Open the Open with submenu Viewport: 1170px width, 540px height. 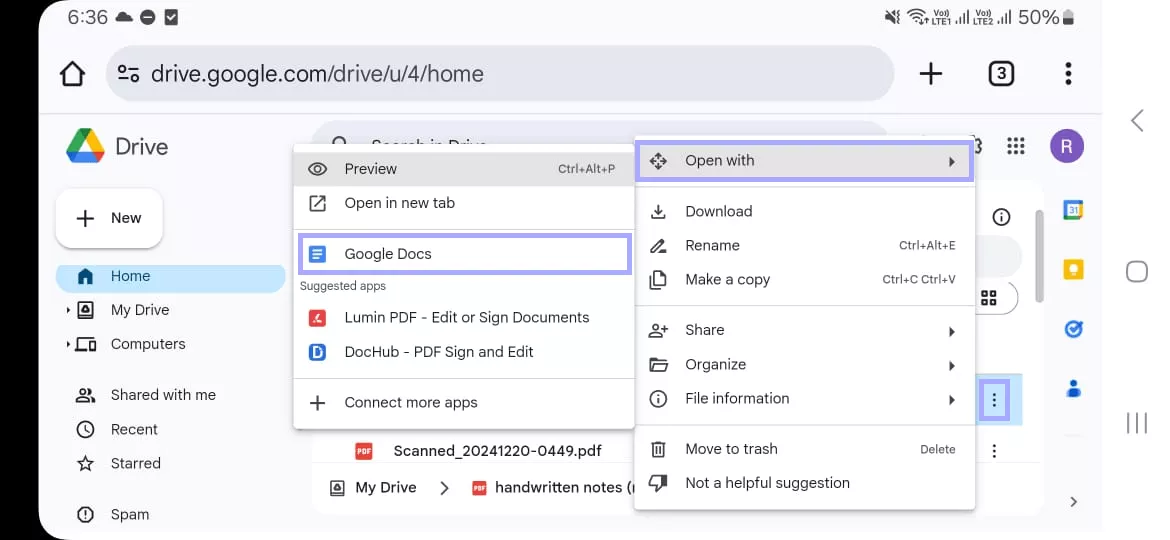(x=804, y=161)
